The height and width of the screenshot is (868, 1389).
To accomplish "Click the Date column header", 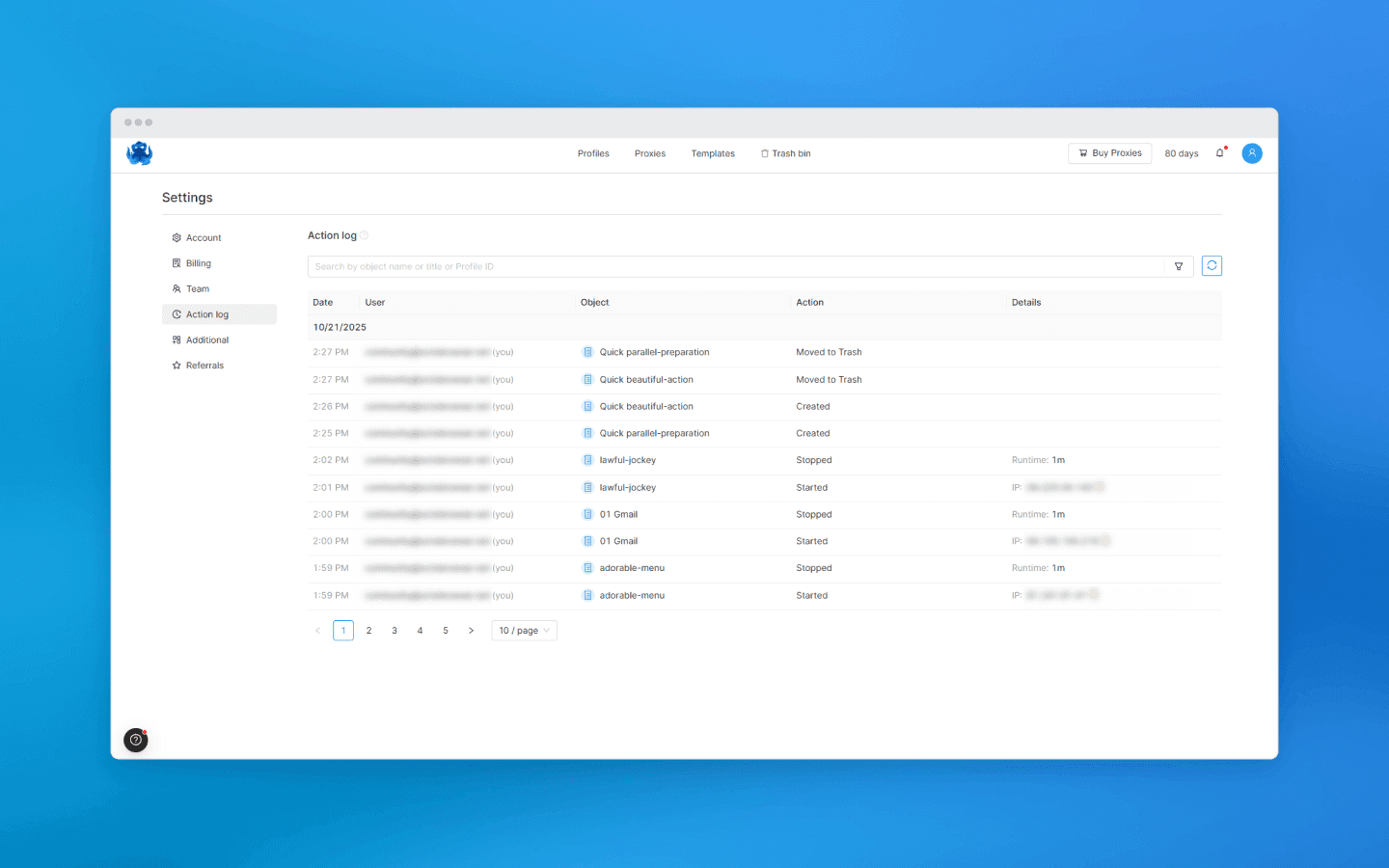I will pyautogui.click(x=323, y=302).
